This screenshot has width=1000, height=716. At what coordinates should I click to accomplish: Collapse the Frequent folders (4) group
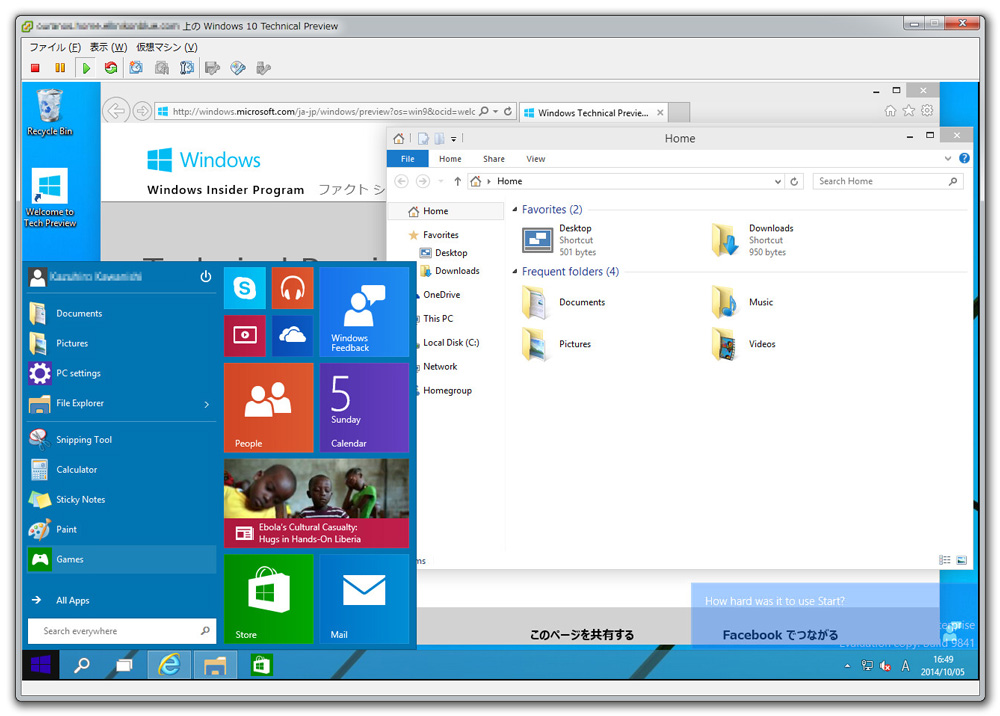tap(515, 272)
